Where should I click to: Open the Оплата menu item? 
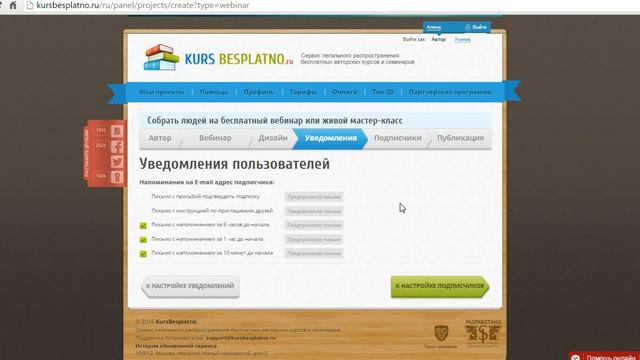(x=344, y=92)
